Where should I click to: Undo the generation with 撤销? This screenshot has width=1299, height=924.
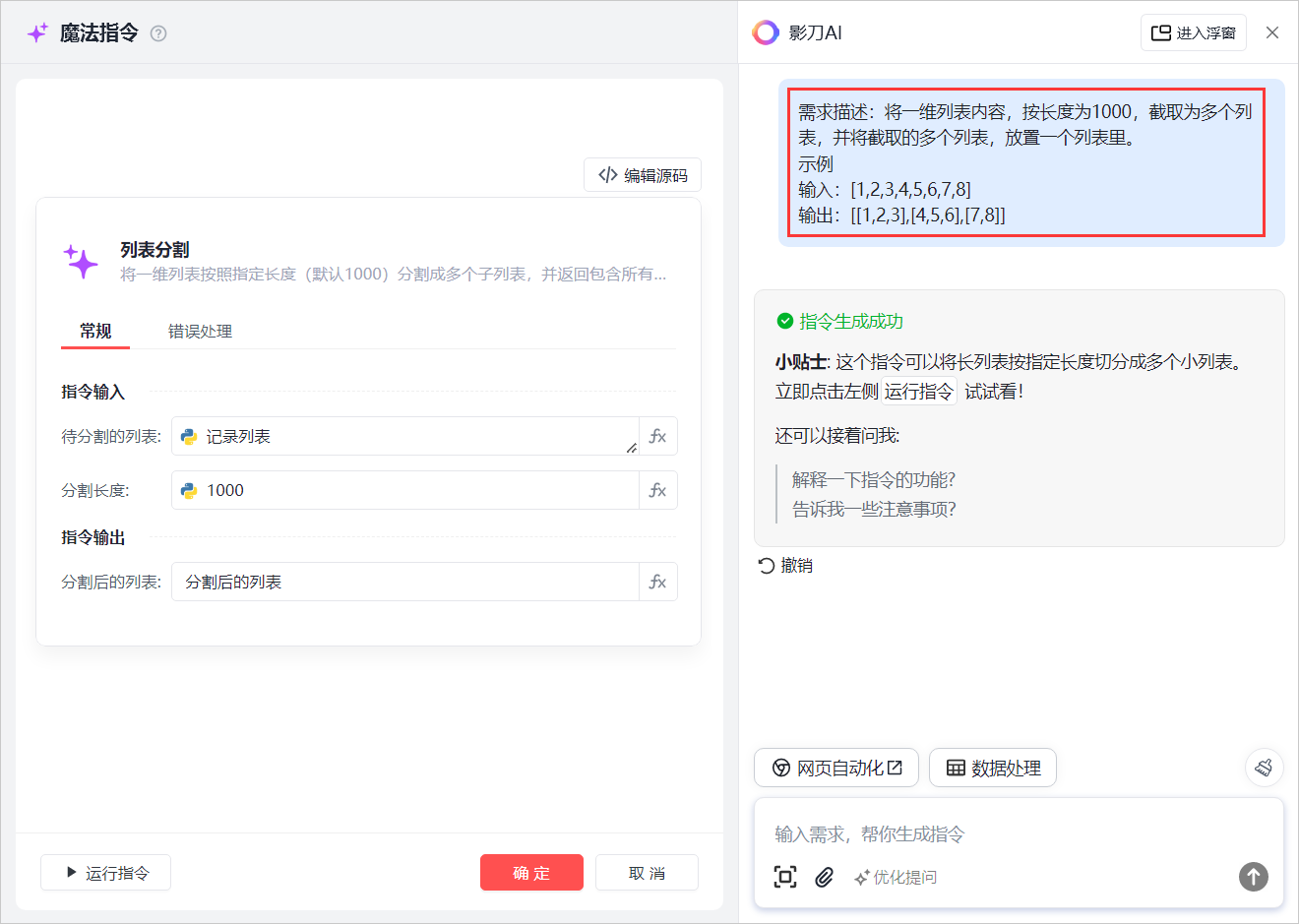(x=785, y=566)
